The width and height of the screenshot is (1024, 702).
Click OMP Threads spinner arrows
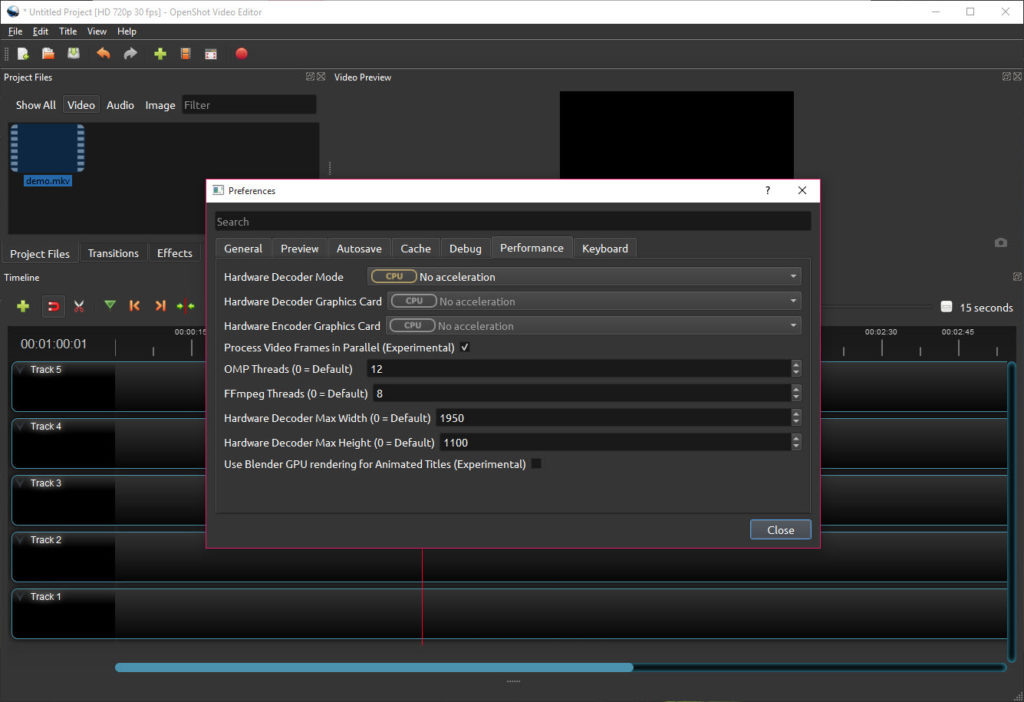[795, 369]
